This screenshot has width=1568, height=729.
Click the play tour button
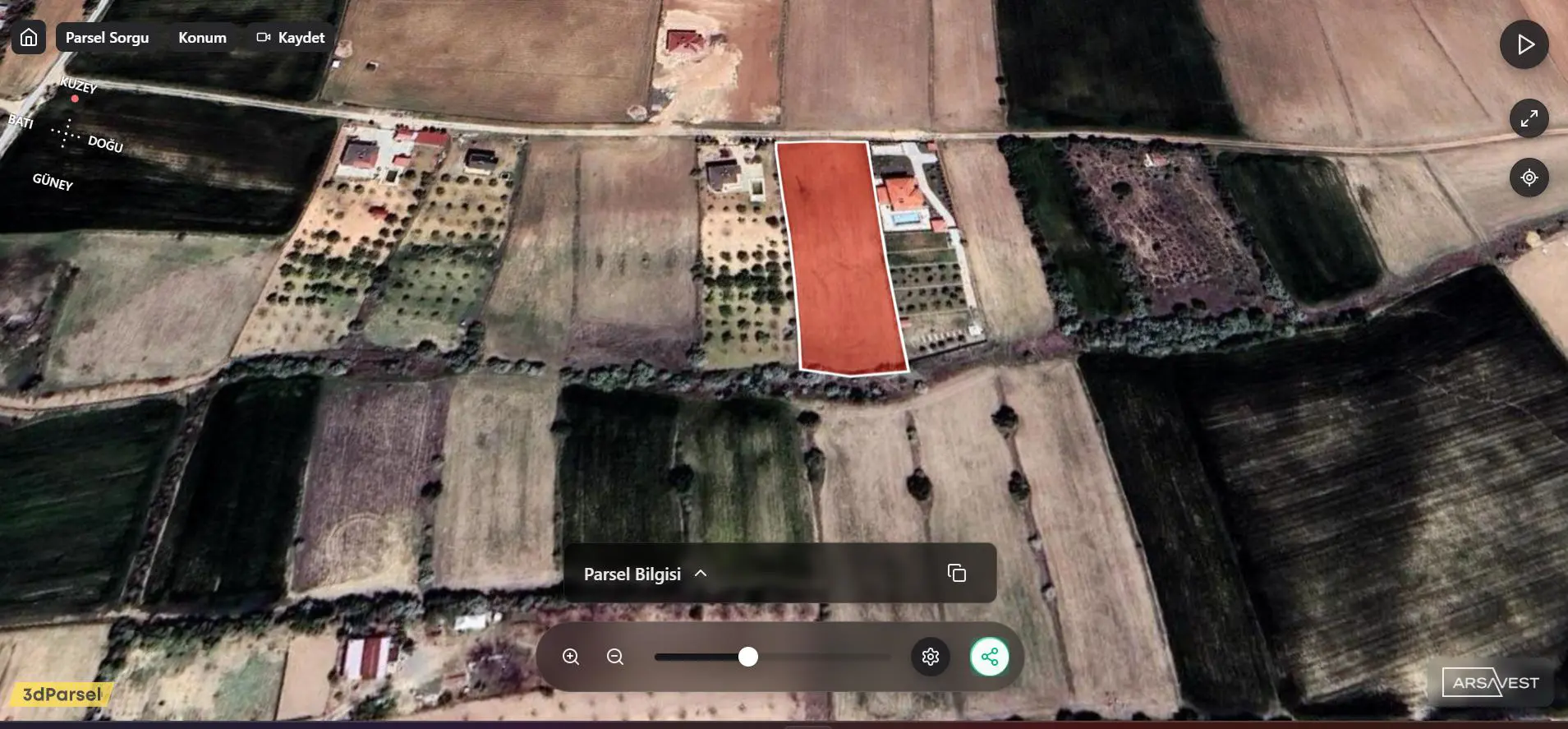point(1524,44)
